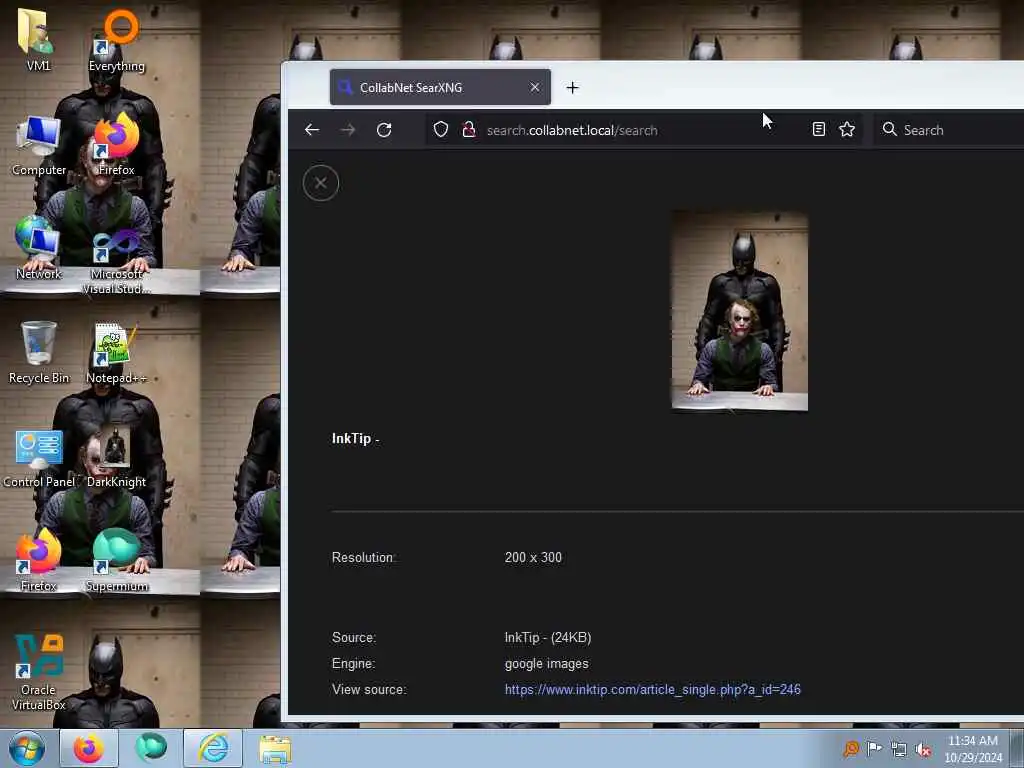Click the taskbar clock and date
Screen dimensions: 1024x768
972,749
